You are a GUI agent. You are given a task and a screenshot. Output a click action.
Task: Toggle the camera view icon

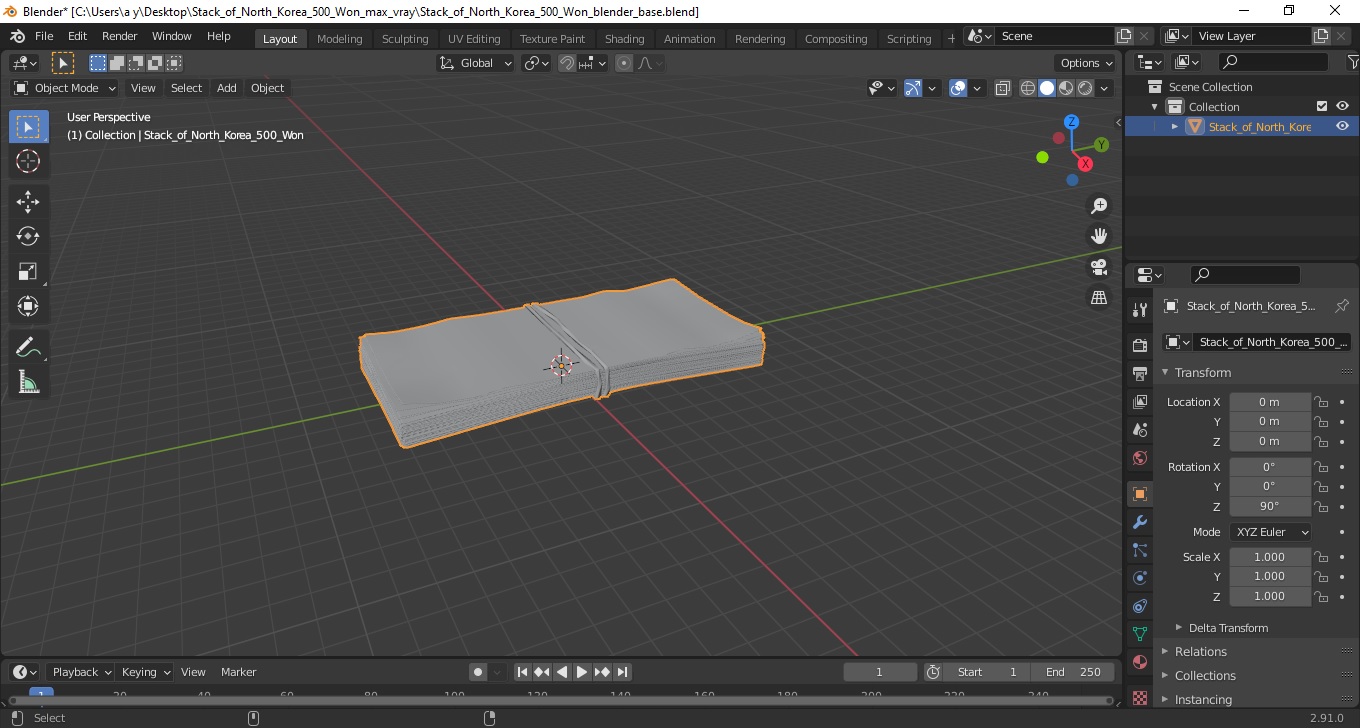click(x=1099, y=267)
